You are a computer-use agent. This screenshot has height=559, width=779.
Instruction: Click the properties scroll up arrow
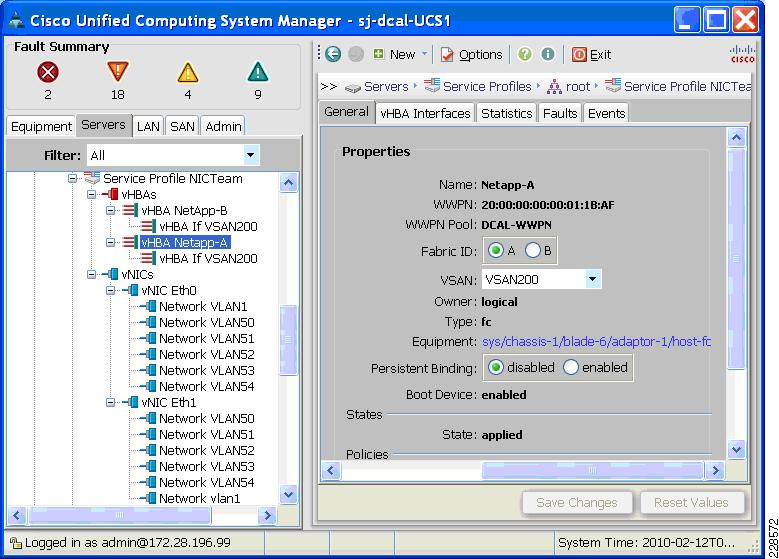(736, 137)
